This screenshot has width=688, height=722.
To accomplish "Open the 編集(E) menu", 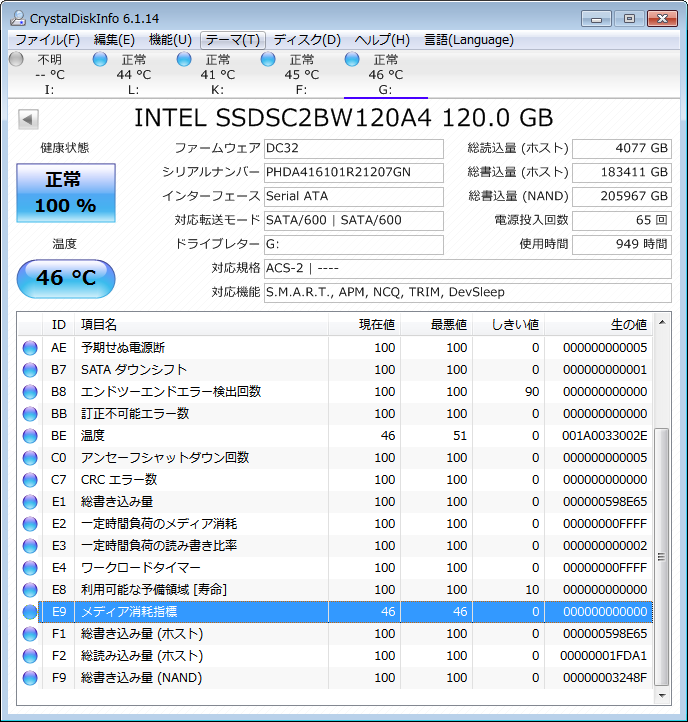I will coord(114,40).
